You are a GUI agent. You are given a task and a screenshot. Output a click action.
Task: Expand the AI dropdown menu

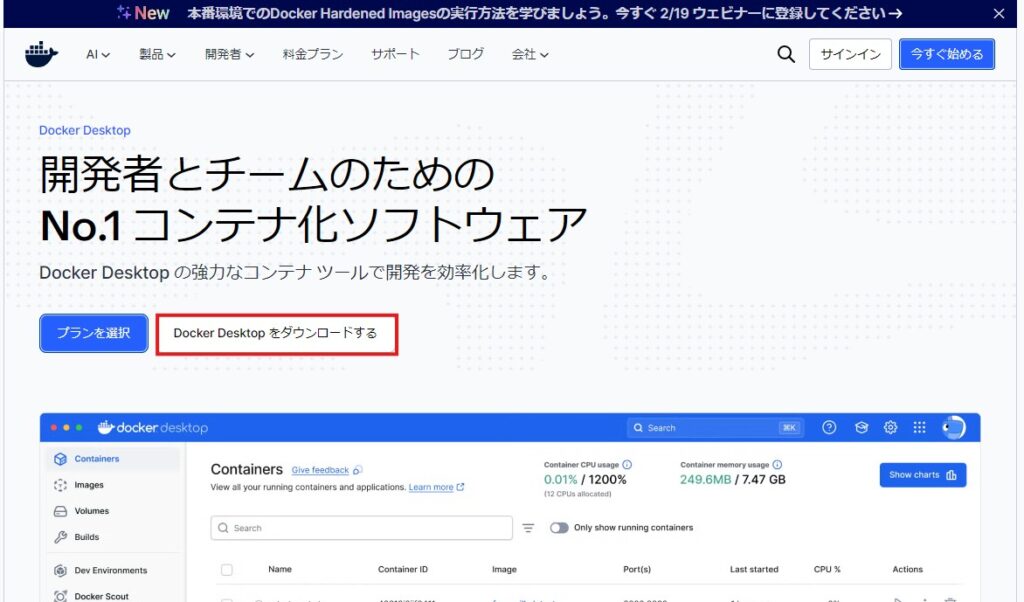(98, 55)
